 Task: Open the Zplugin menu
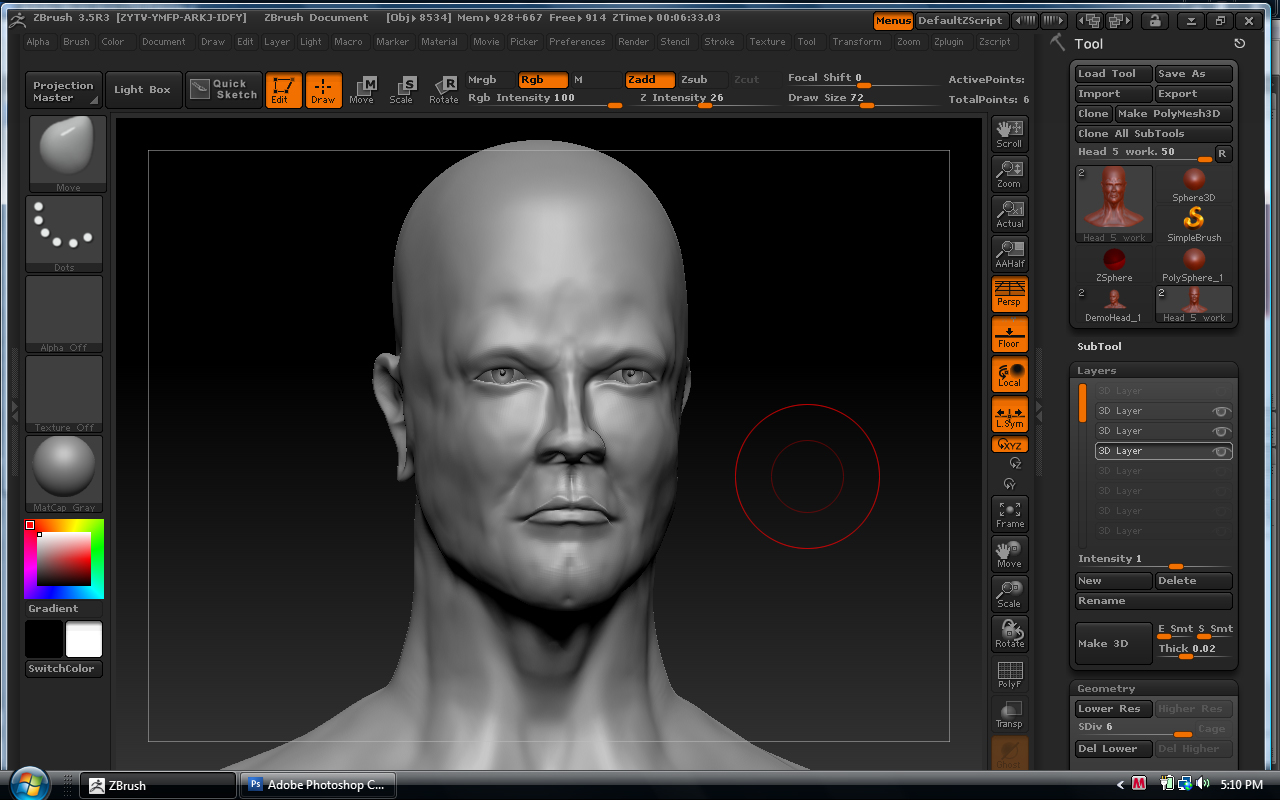coord(949,42)
